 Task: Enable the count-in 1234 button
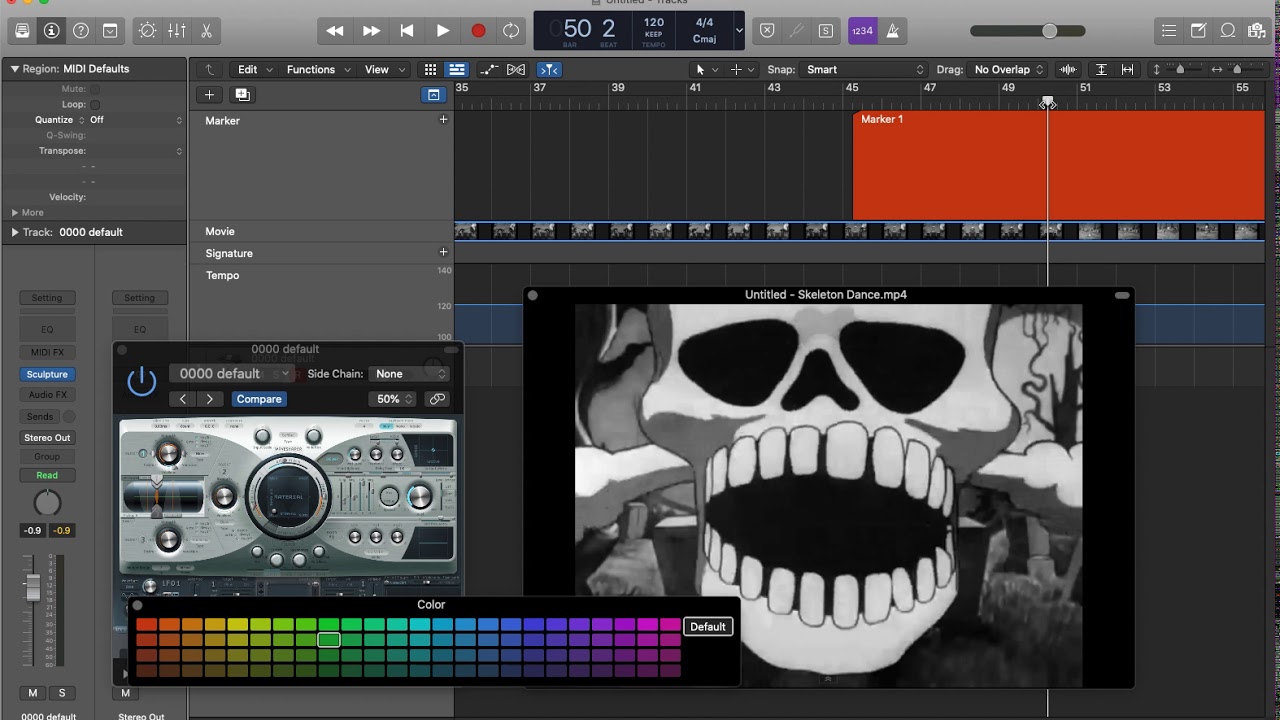point(862,31)
